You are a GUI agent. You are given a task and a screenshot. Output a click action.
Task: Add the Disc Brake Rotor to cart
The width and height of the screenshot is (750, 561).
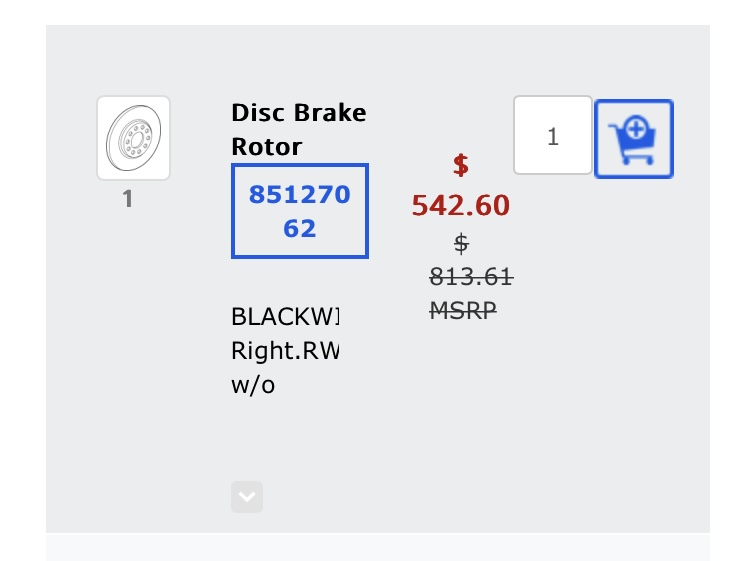tap(634, 139)
